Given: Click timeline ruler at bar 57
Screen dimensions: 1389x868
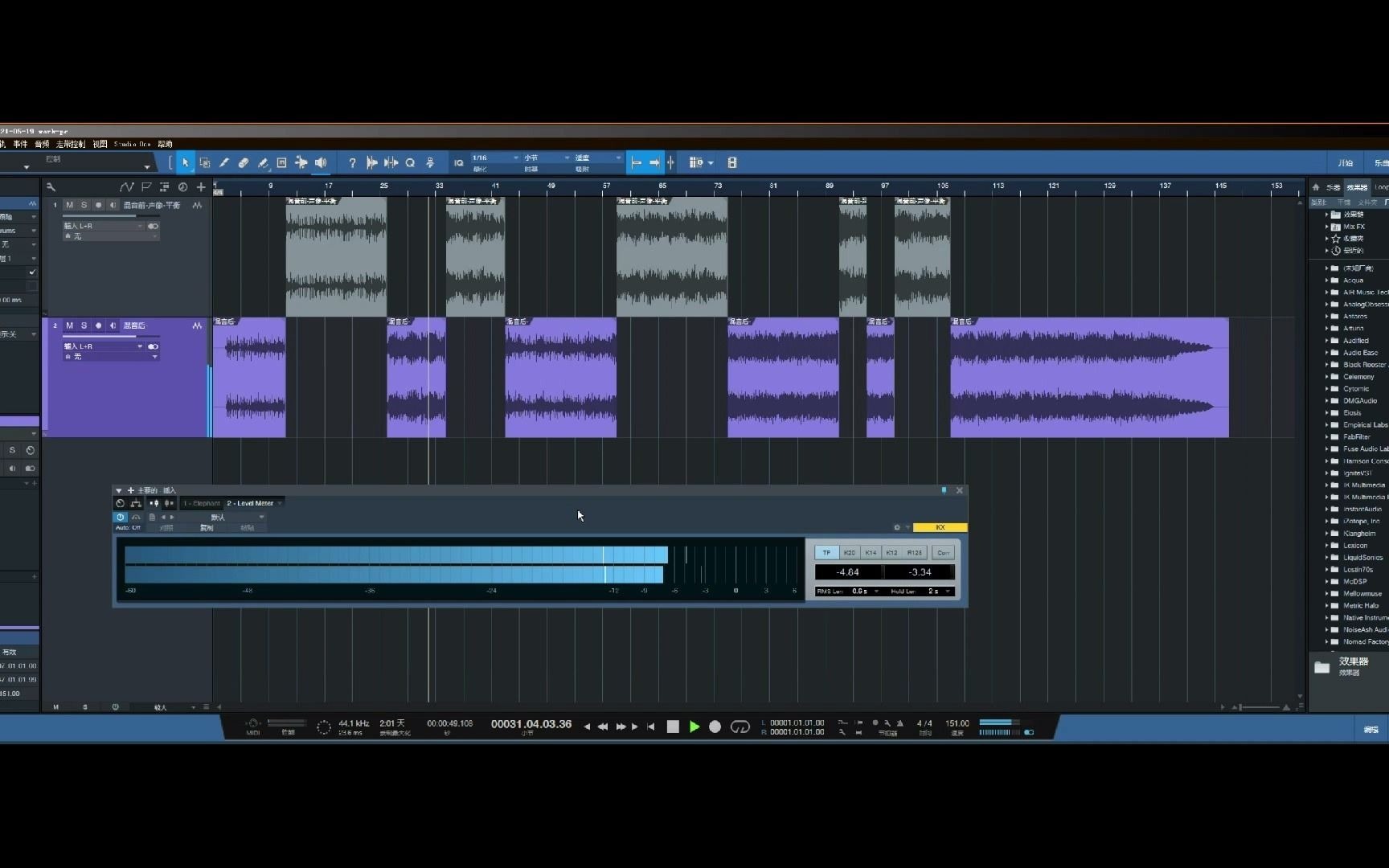Looking at the screenshot, I should point(606,186).
